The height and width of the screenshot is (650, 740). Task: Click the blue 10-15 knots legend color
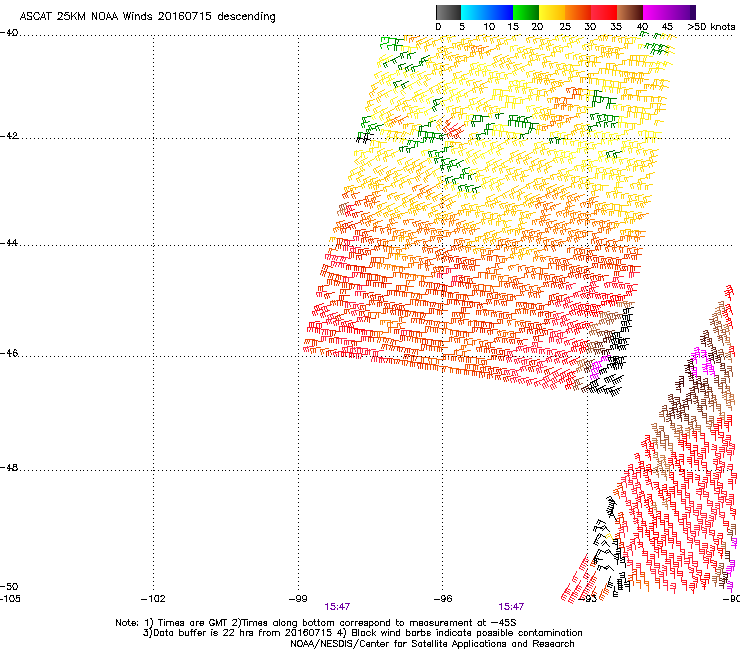[500, 12]
